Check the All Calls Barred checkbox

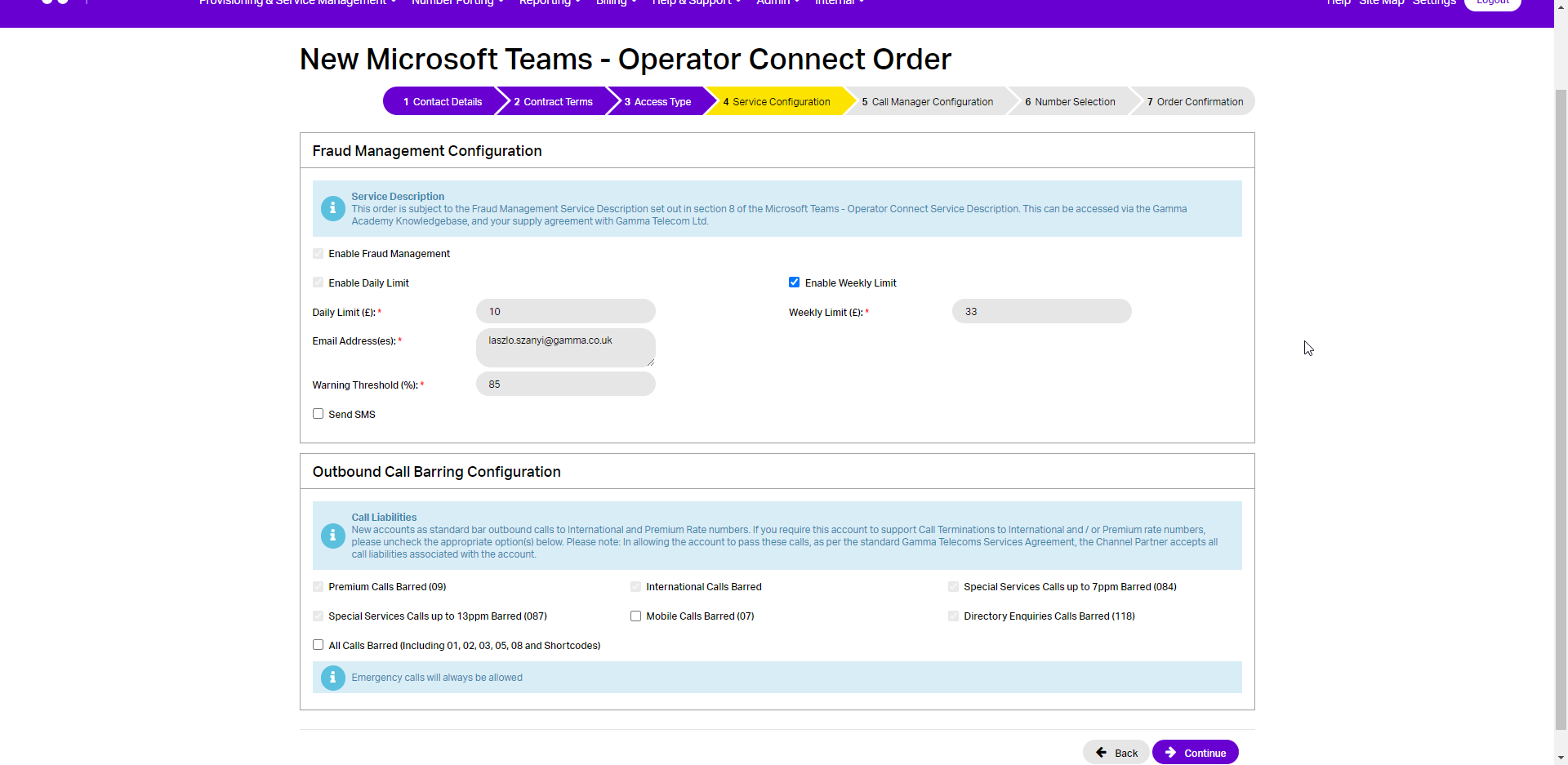point(318,645)
